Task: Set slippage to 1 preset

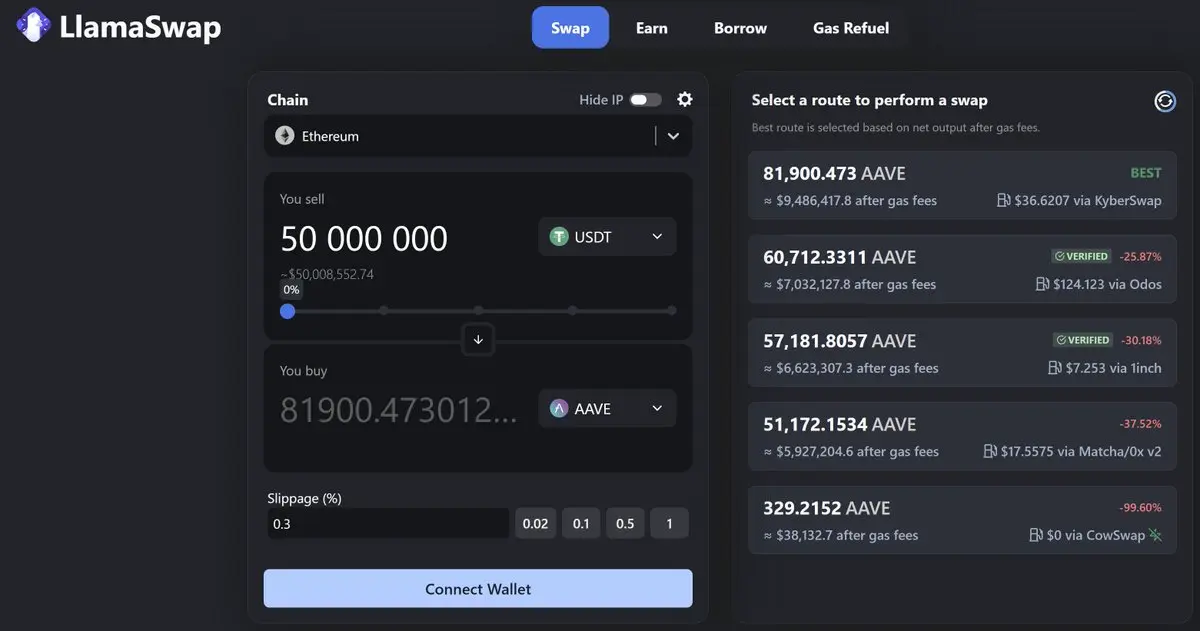Action: click(669, 523)
